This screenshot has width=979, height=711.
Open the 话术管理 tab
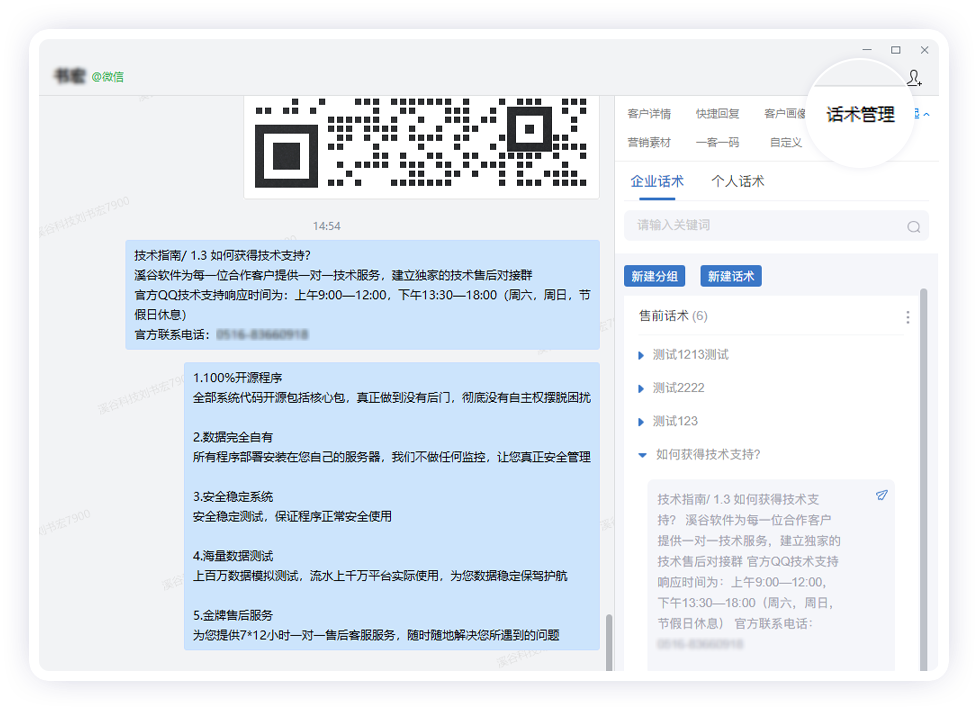coord(860,114)
